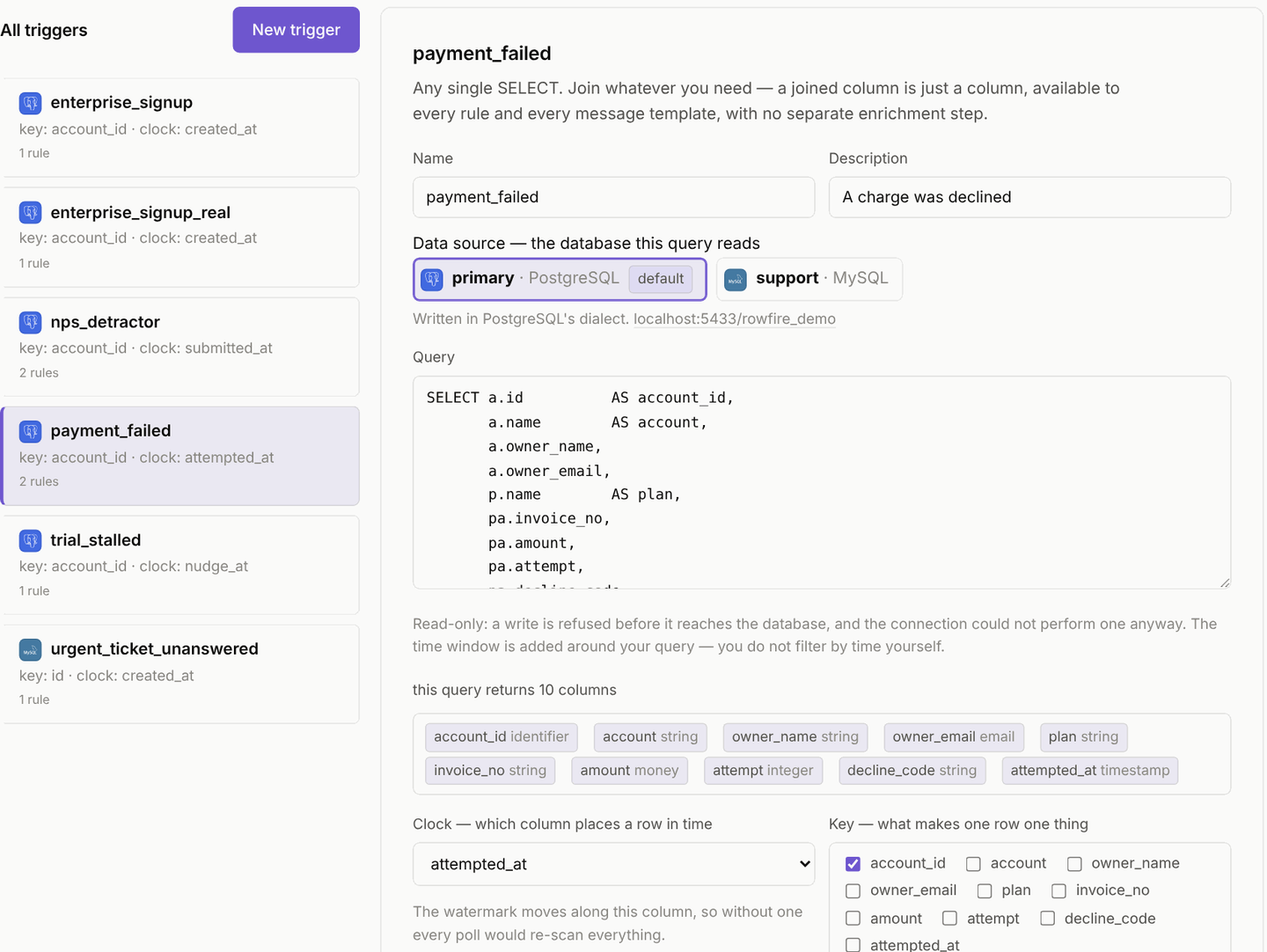Click inside the Query text area
Screen dimensions: 1267x952
(x=822, y=482)
